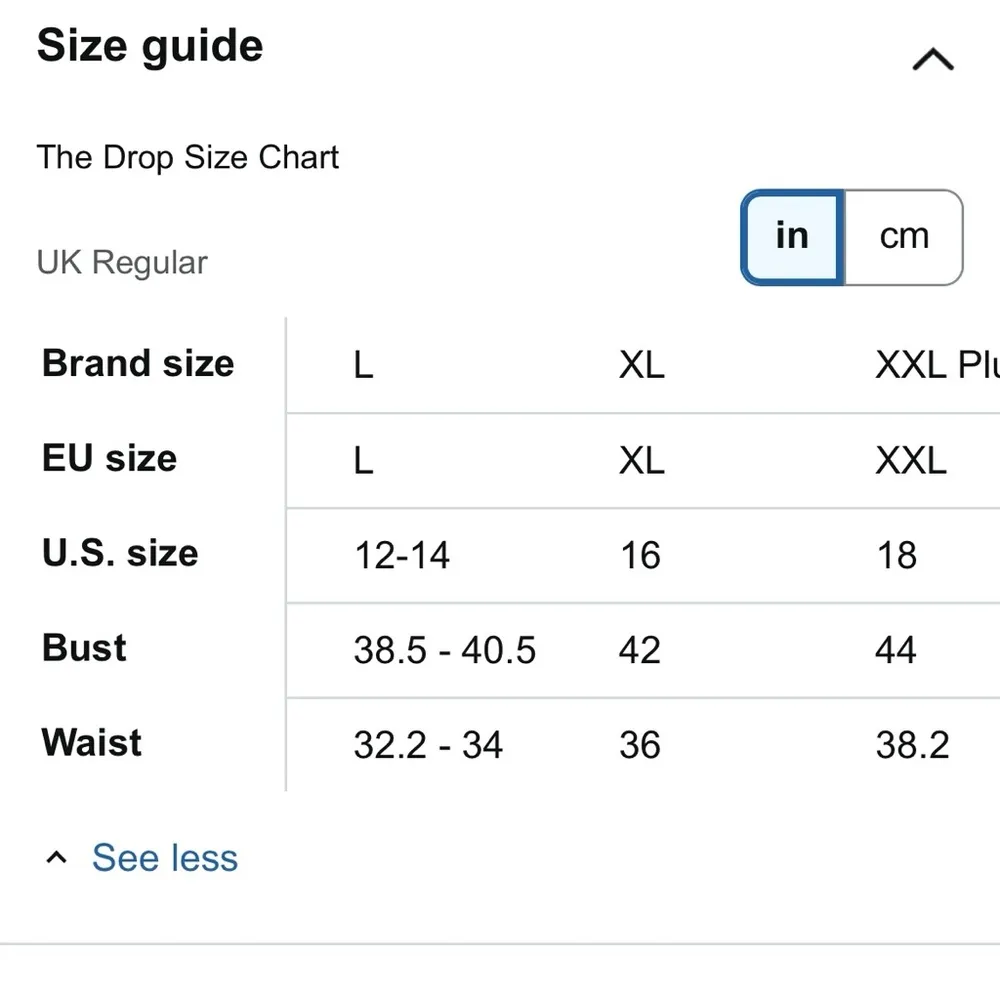Switch units to centimeters

tap(904, 237)
